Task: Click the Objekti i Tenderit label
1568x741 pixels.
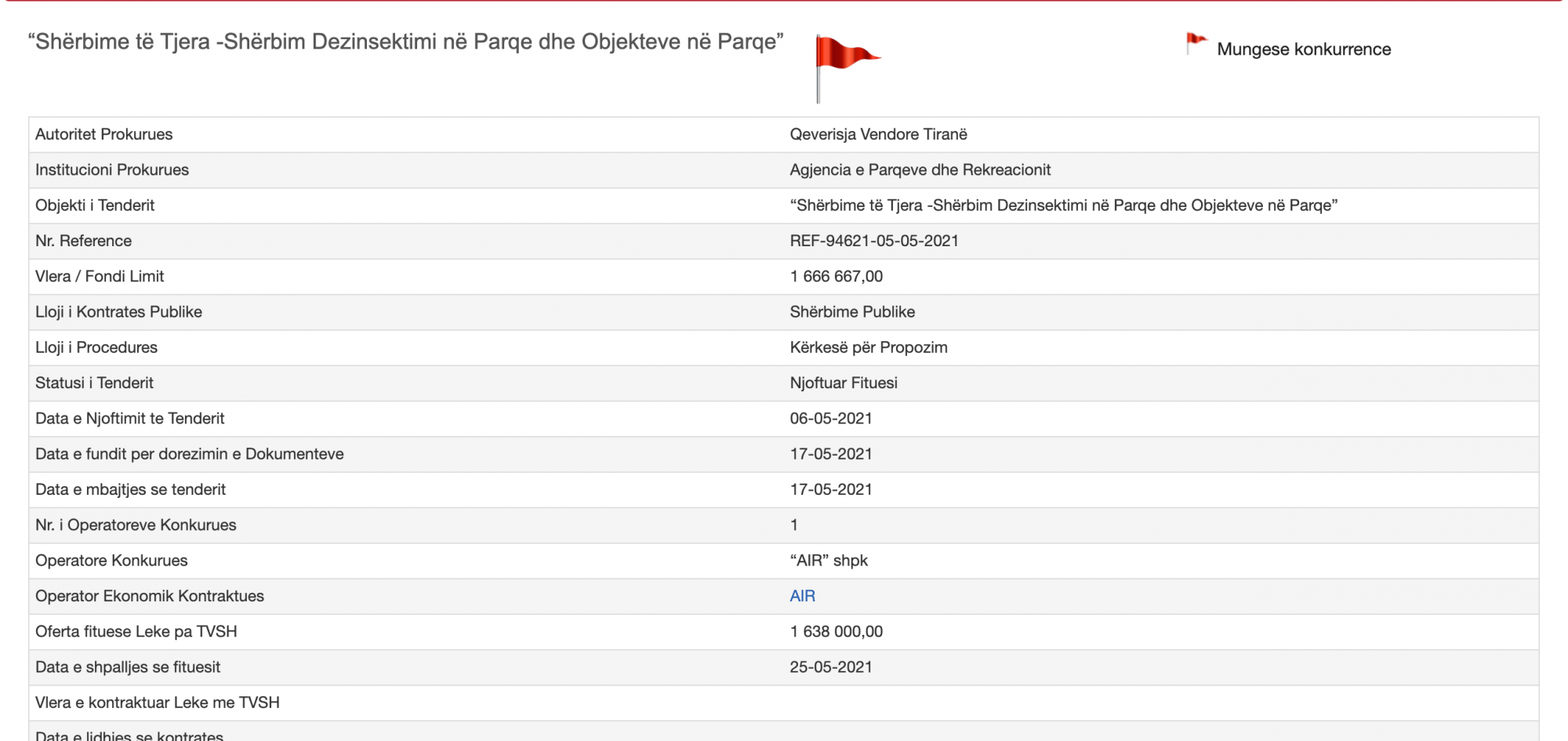Action: pyautogui.click(x=95, y=205)
